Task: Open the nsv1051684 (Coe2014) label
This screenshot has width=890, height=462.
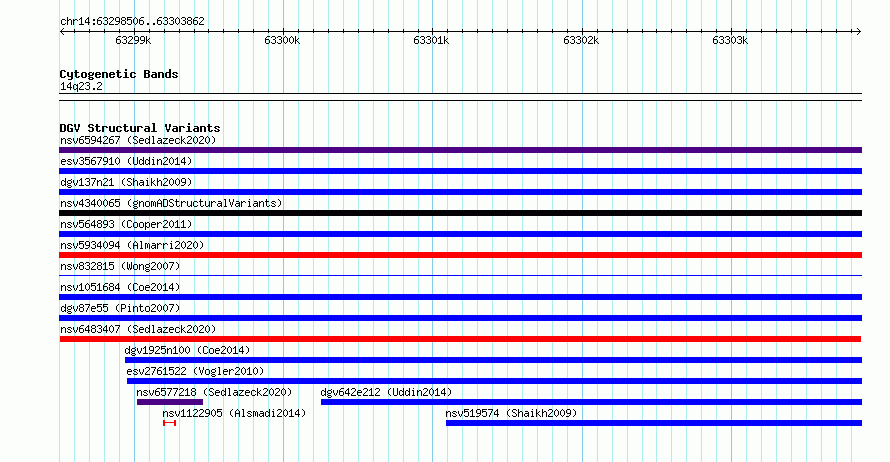Action: [120, 287]
